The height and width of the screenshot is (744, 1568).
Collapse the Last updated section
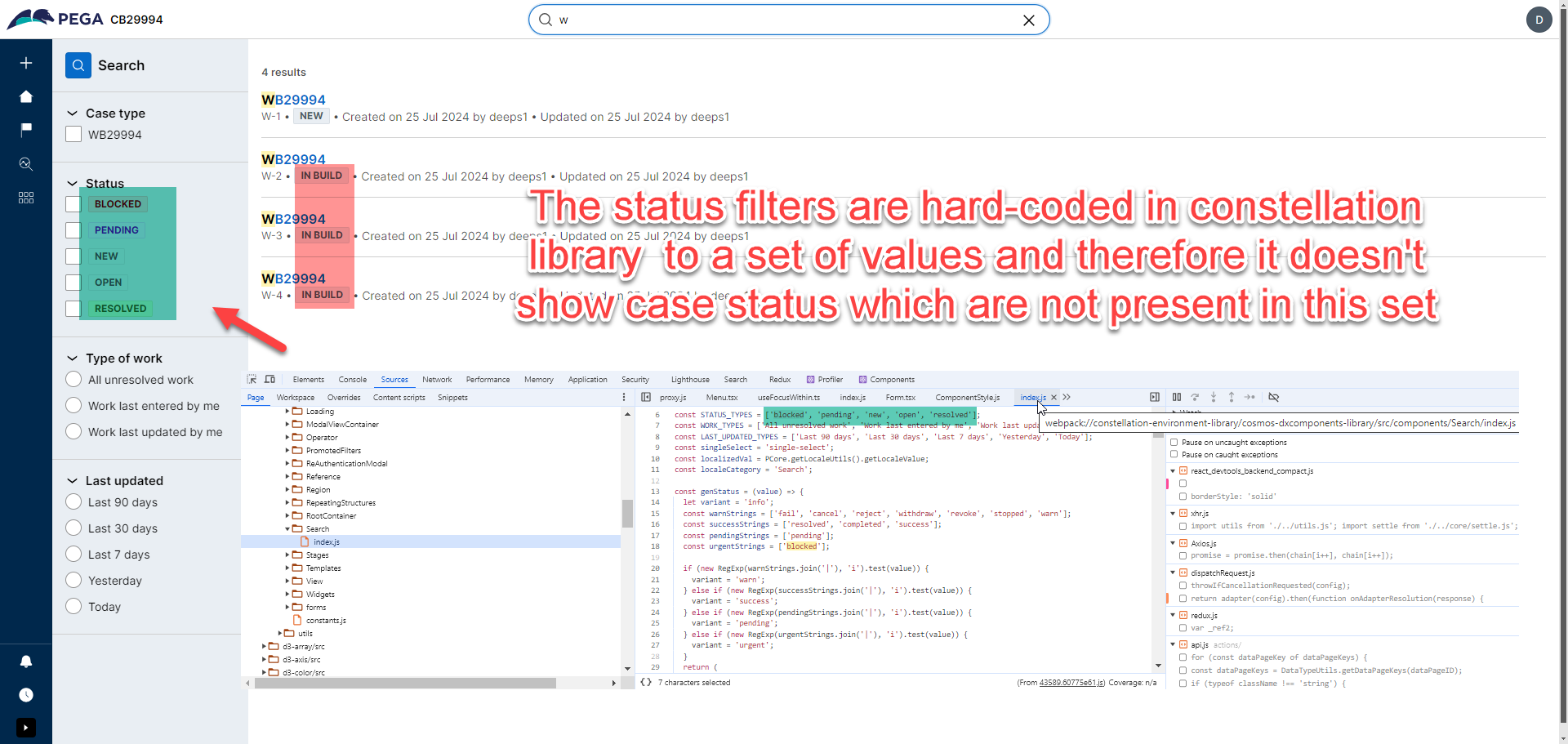point(73,481)
